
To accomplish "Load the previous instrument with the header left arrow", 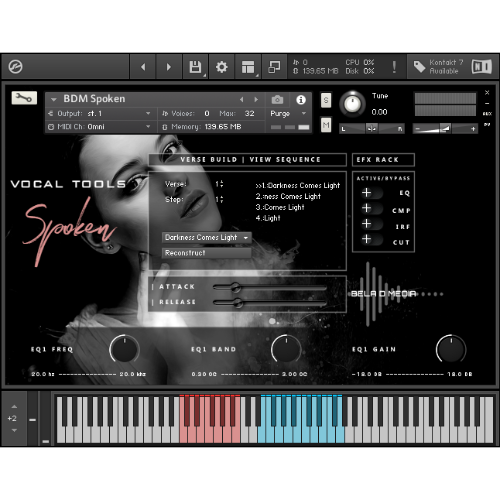I will point(143,67).
